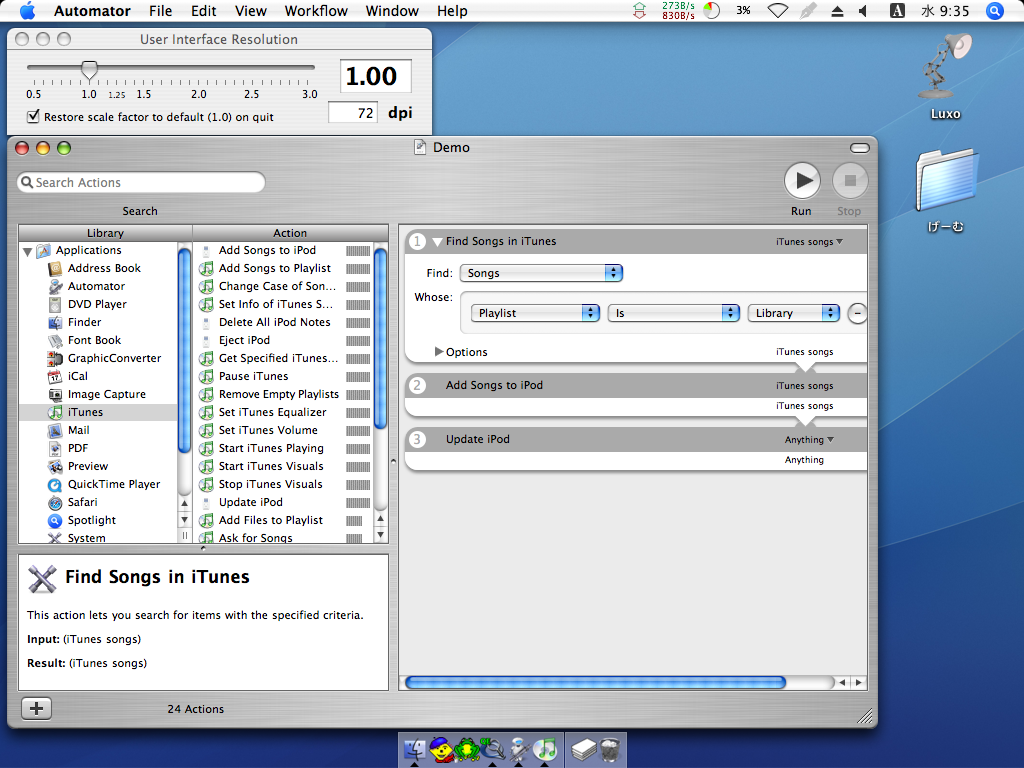Click the 72 dpi value field

click(353, 113)
